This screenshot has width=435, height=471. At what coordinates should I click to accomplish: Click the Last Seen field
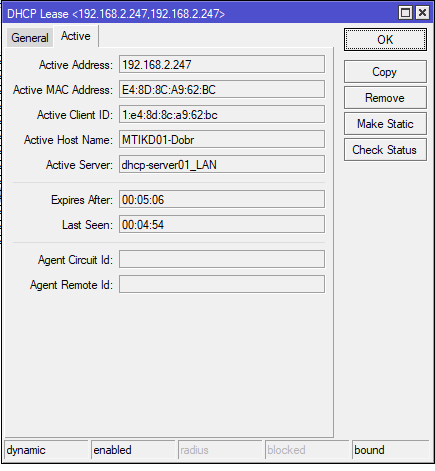(222, 224)
